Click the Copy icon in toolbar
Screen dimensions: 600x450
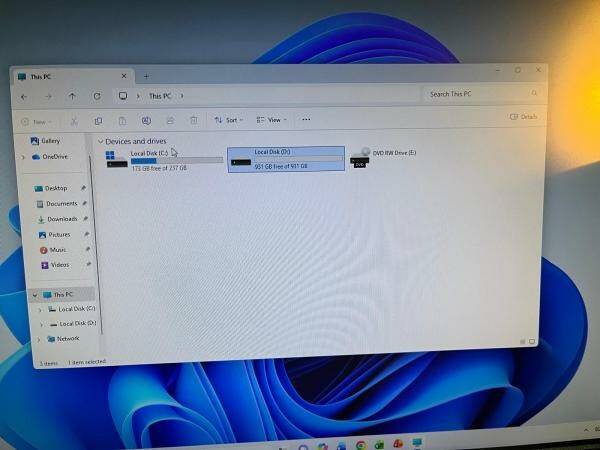coord(98,121)
